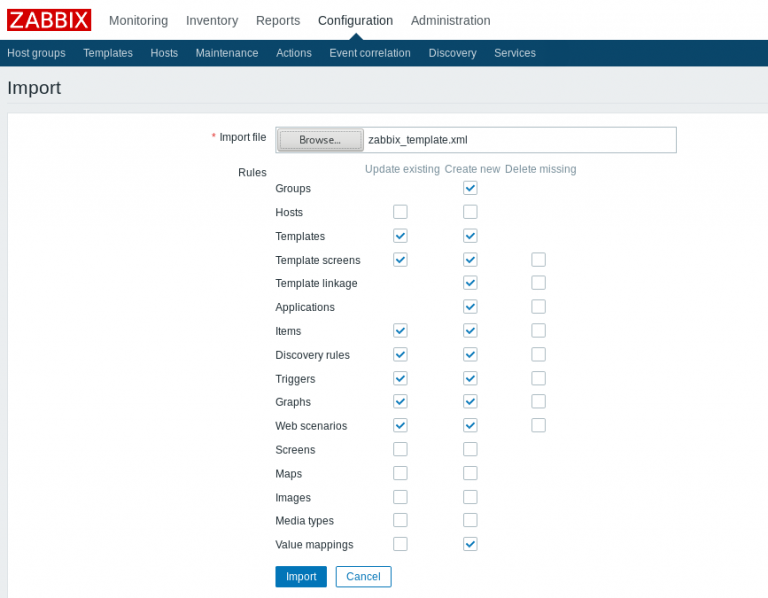Click the Delete missing column header
Viewport: 768px width, 598px height.
pyautogui.click(x=540, y=169)
